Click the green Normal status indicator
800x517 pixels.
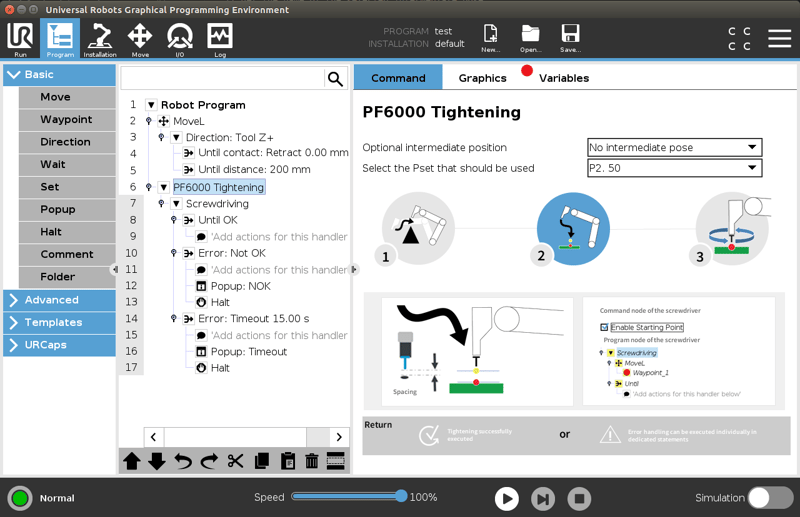point(20,498)
